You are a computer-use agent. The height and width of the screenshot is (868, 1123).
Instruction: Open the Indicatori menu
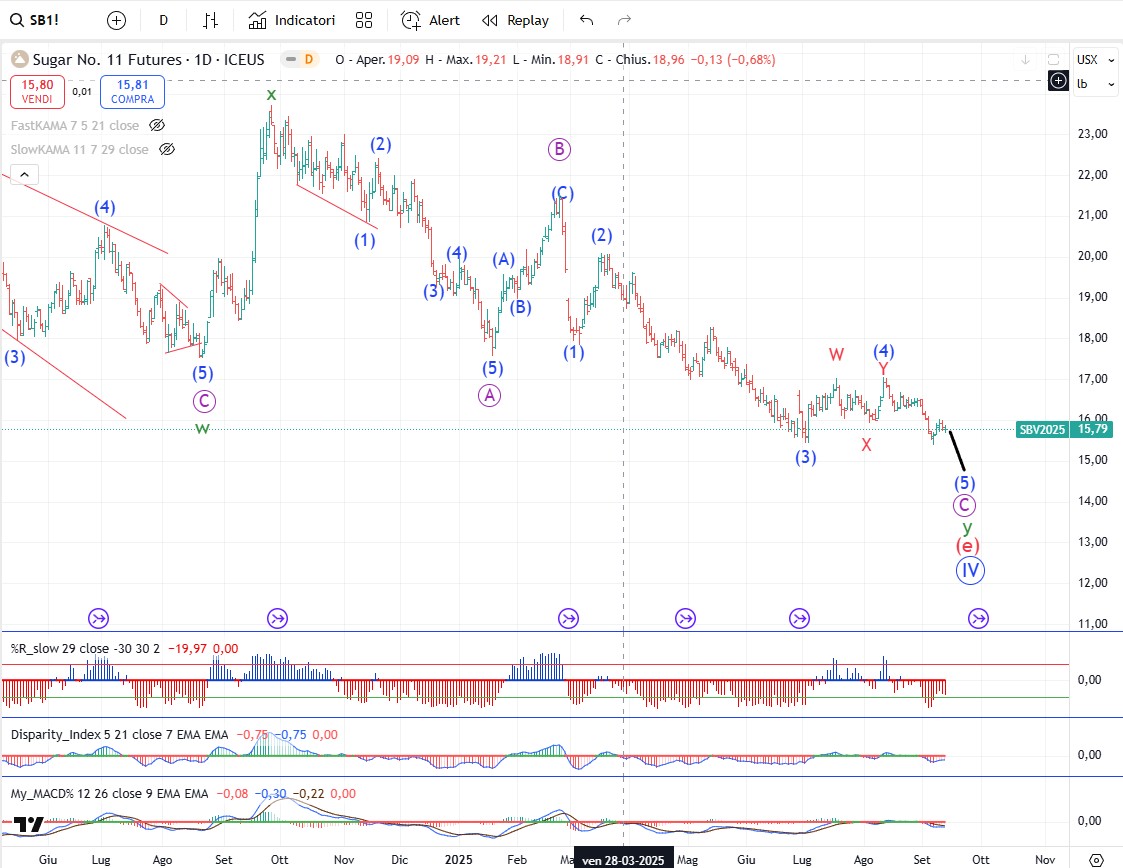[x=291, y=20]
